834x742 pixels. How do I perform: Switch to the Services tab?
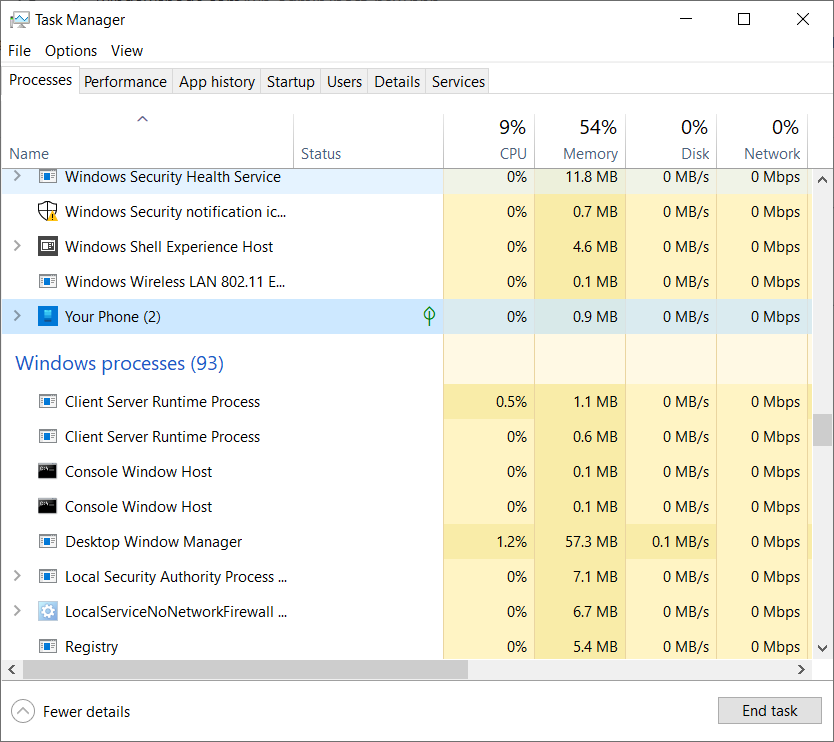(458, 81)
